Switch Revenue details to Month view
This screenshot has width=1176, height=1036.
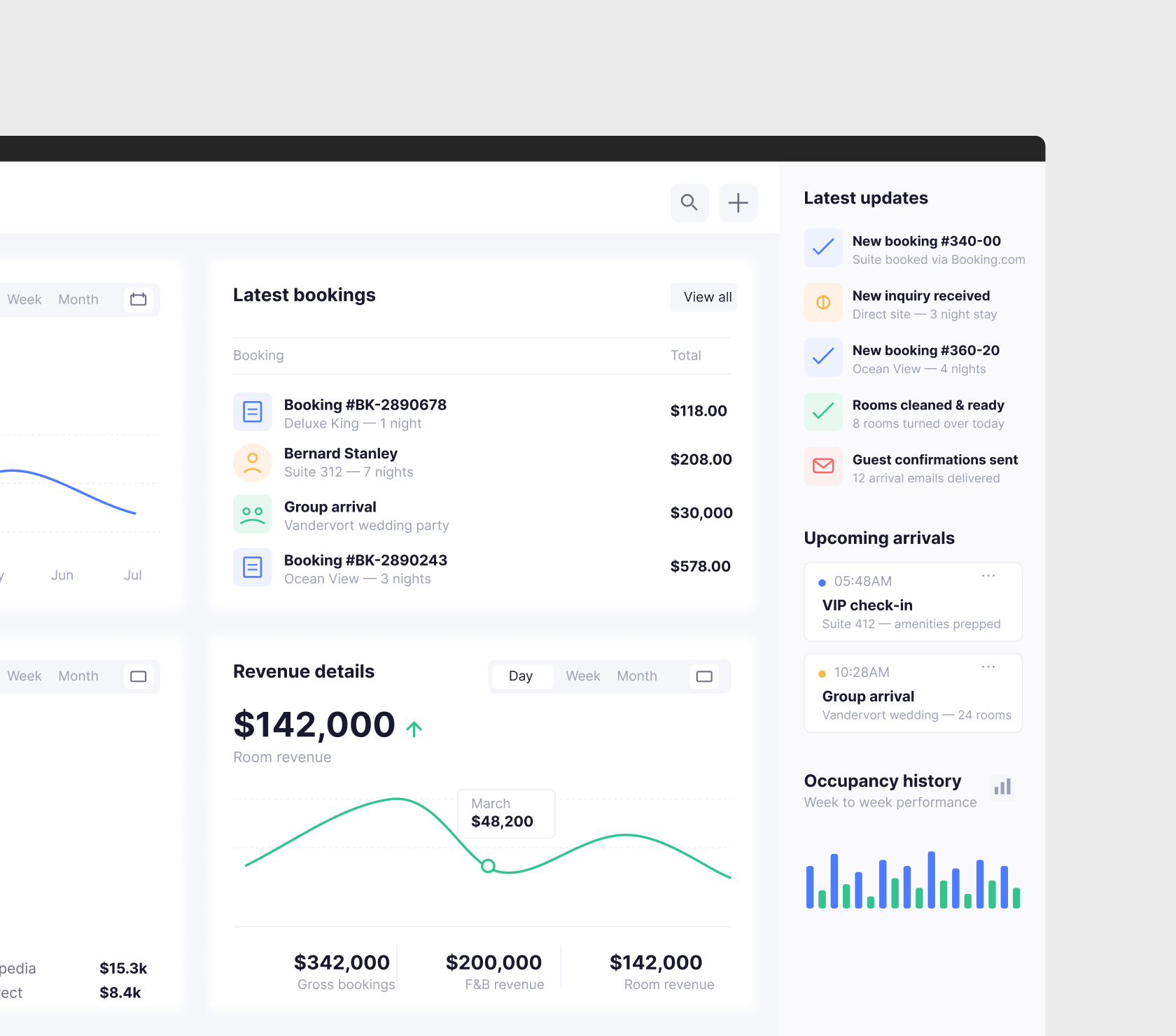point(637,676)
